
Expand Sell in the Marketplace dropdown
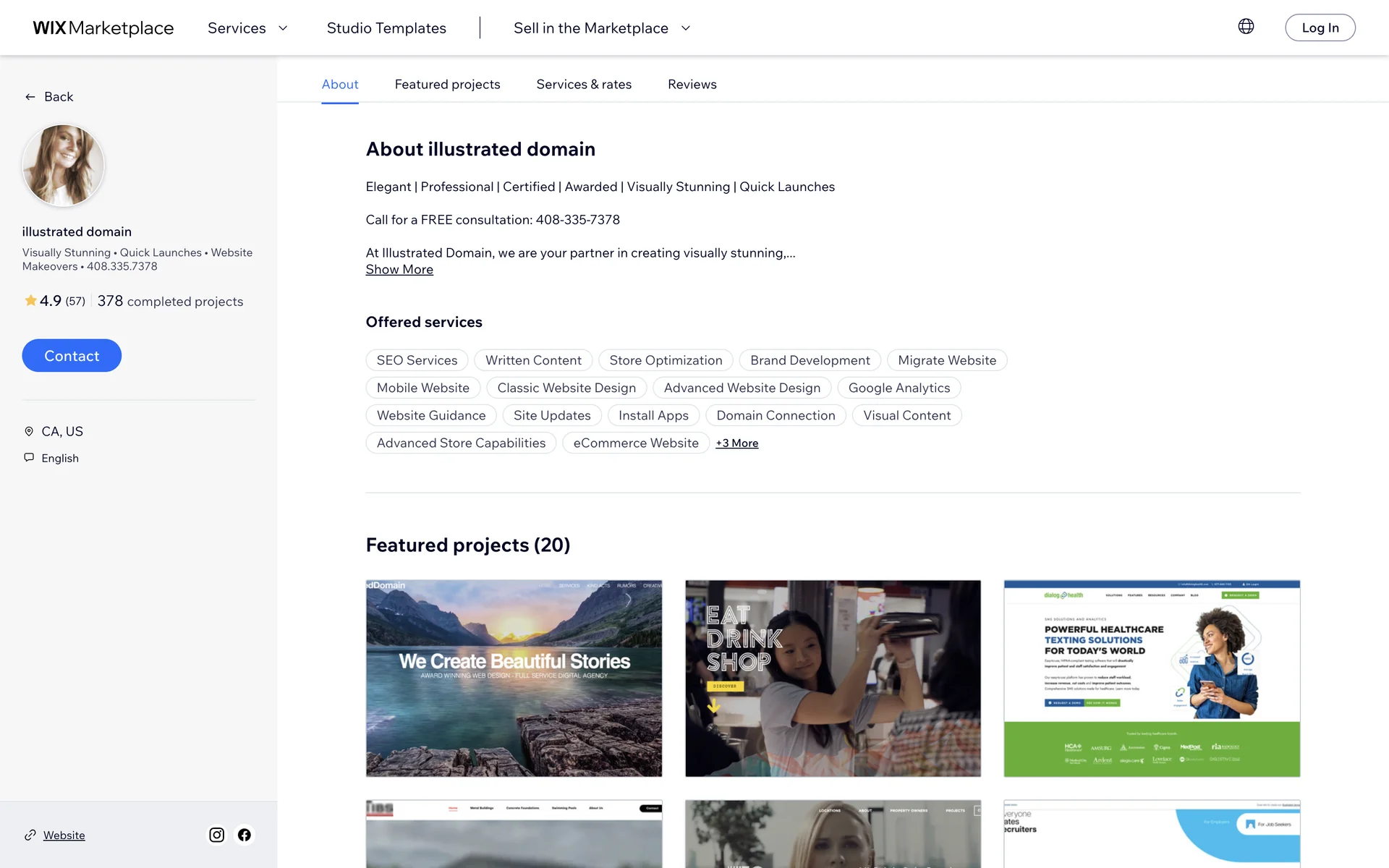tap(602, 28)
